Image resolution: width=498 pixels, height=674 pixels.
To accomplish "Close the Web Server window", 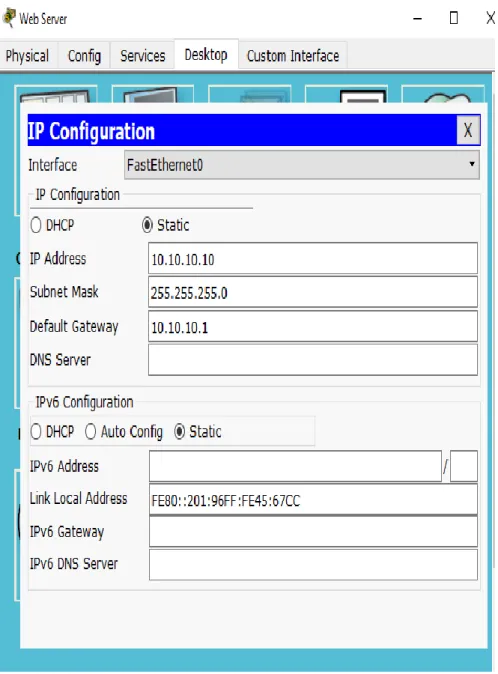I will [x=490, y=18].
